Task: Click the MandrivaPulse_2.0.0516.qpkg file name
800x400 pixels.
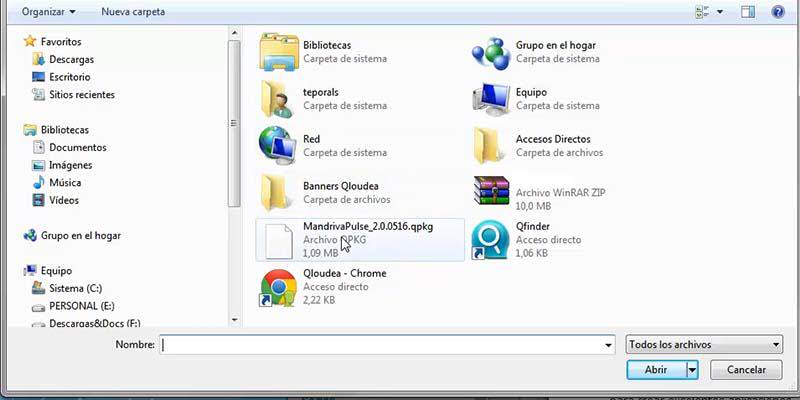Action: pyautogui.click(x=368, y=227)
